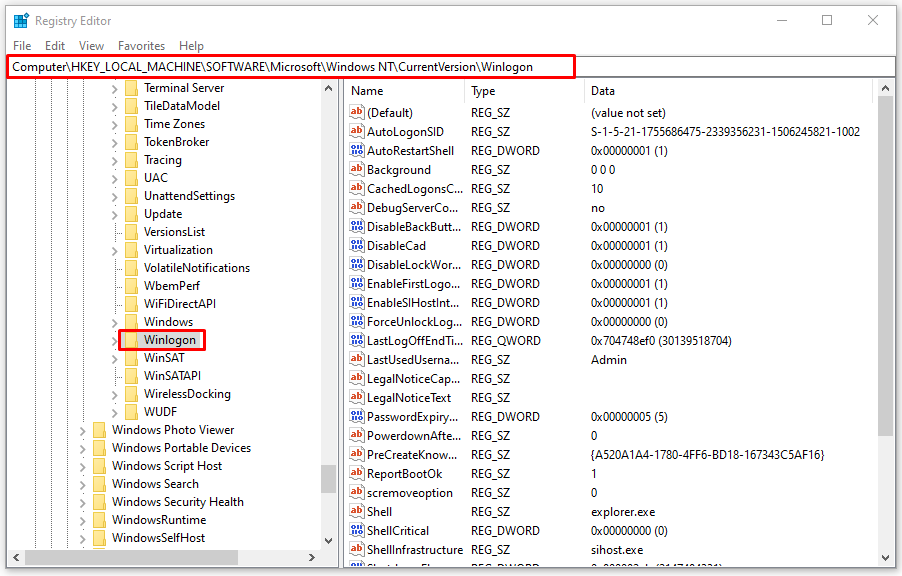Image resolution: width=902 pixels, height=576 pixels.
Task: Click the tree pane scroll down arrow
Action: coord(328,540)
